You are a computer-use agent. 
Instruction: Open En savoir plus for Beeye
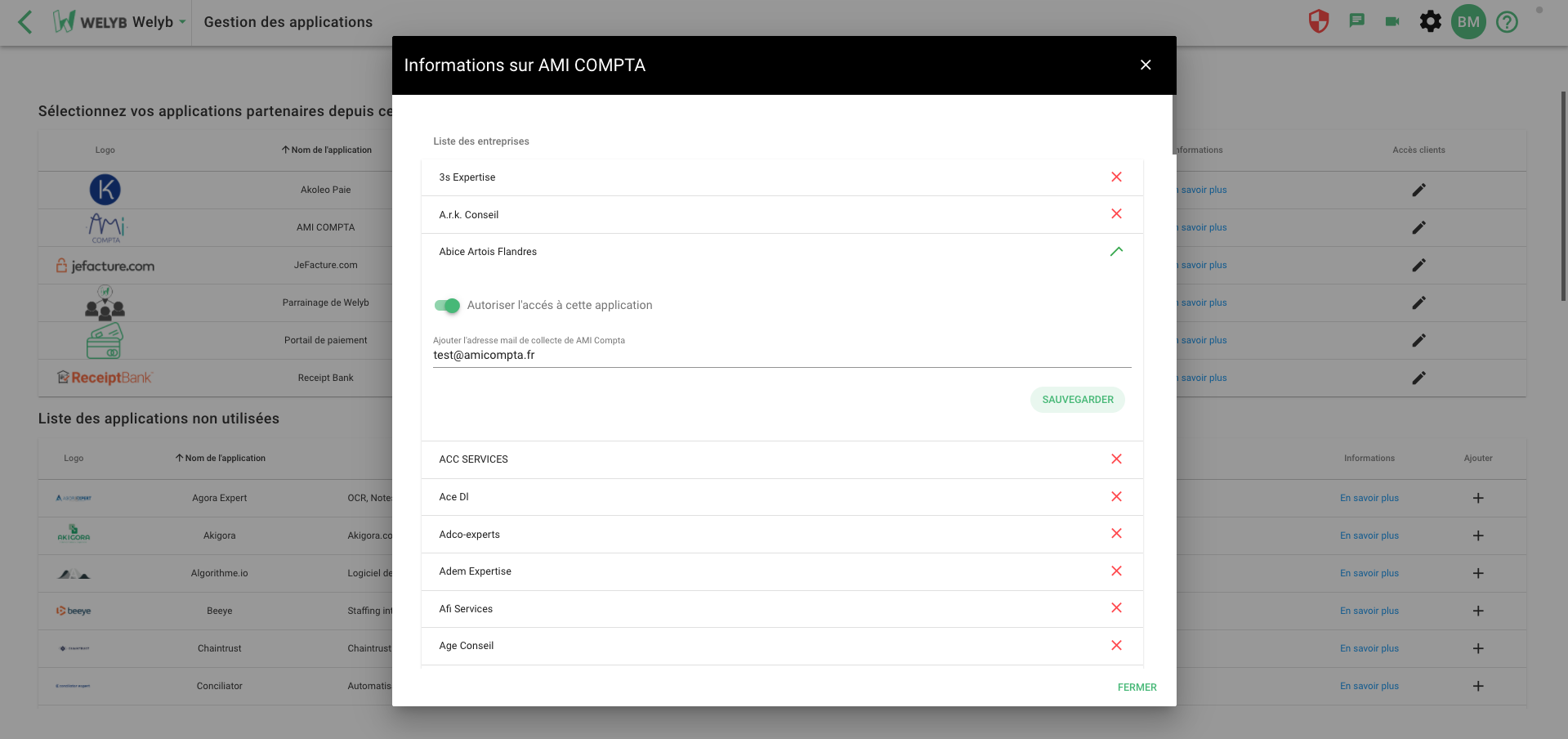(1369, 611)
